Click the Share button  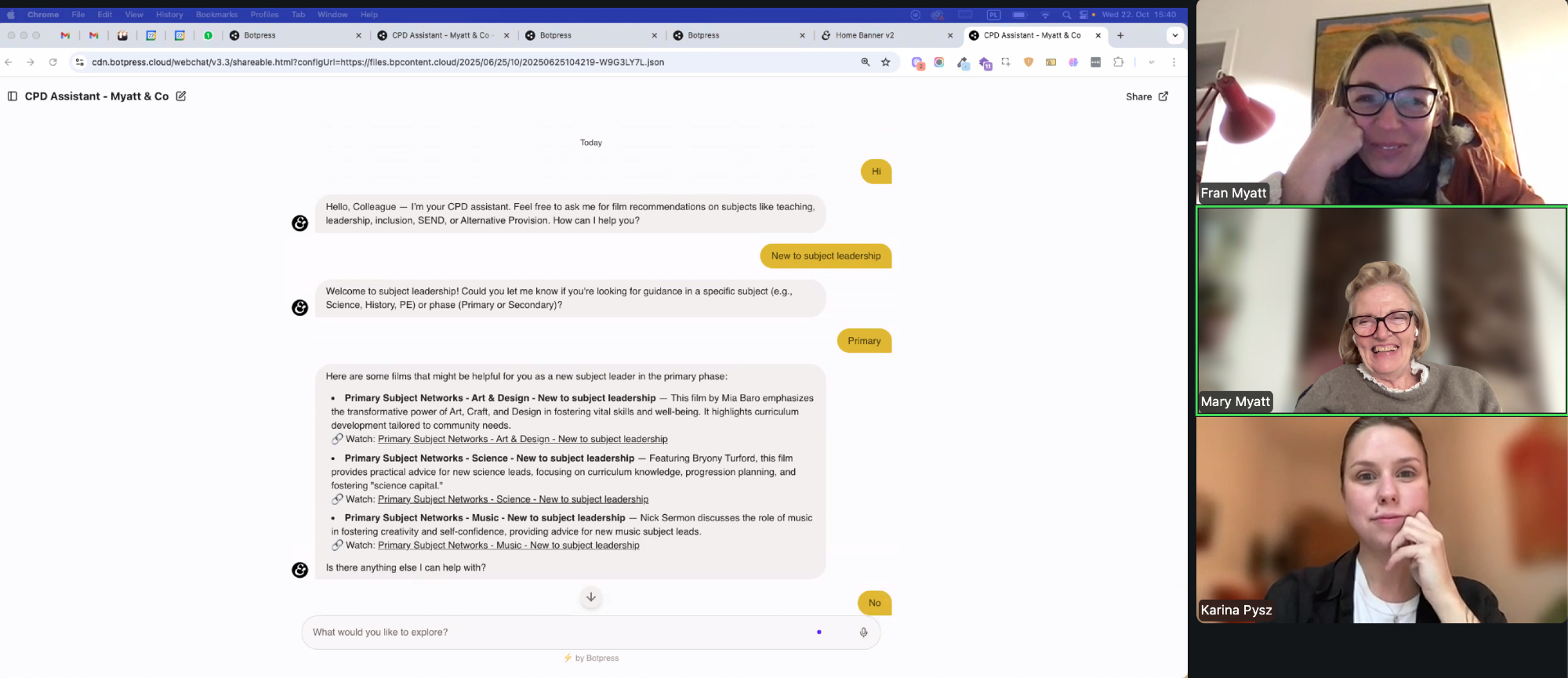pos(1146,96)
